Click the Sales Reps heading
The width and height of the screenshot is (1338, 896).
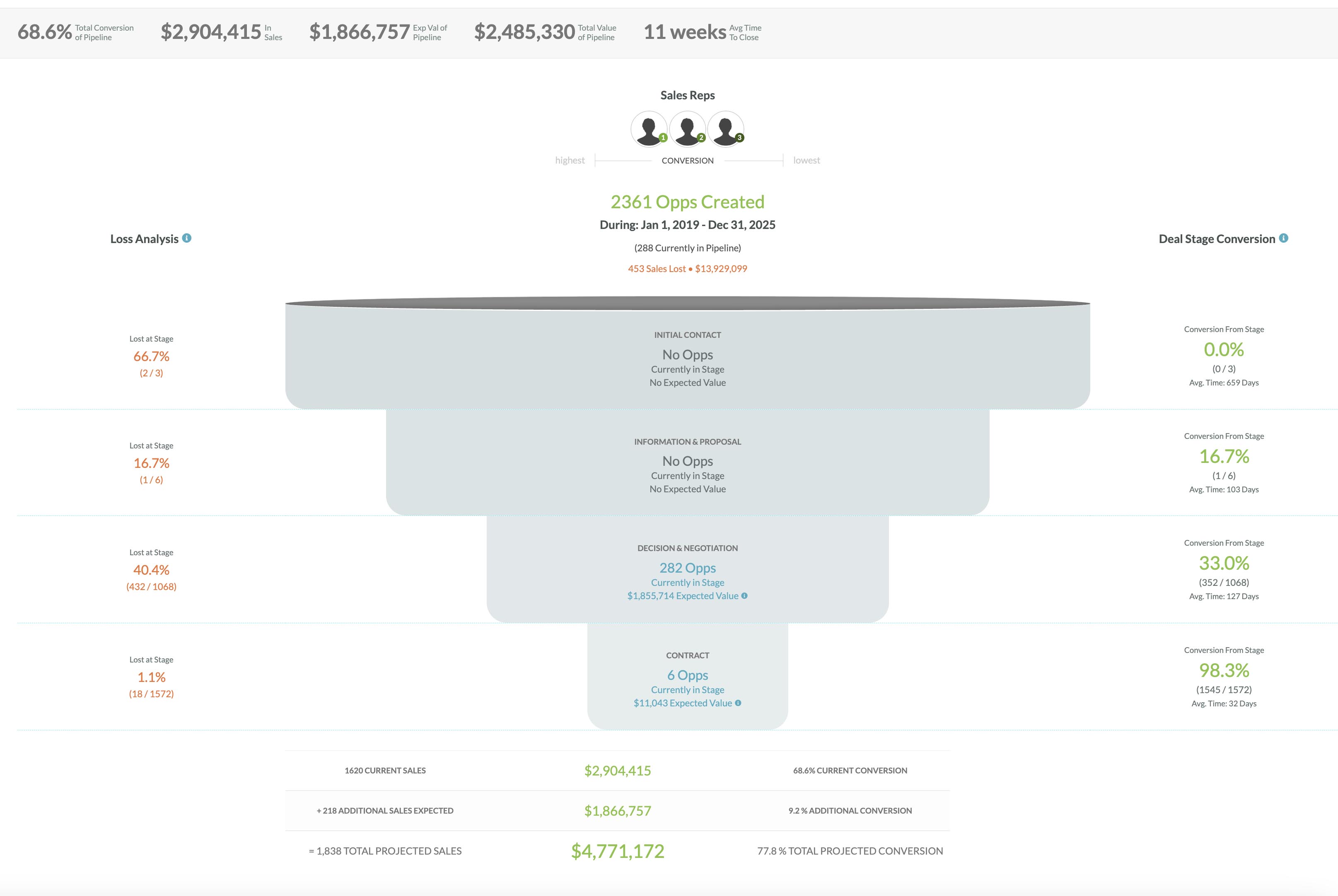tap(688, 95)
